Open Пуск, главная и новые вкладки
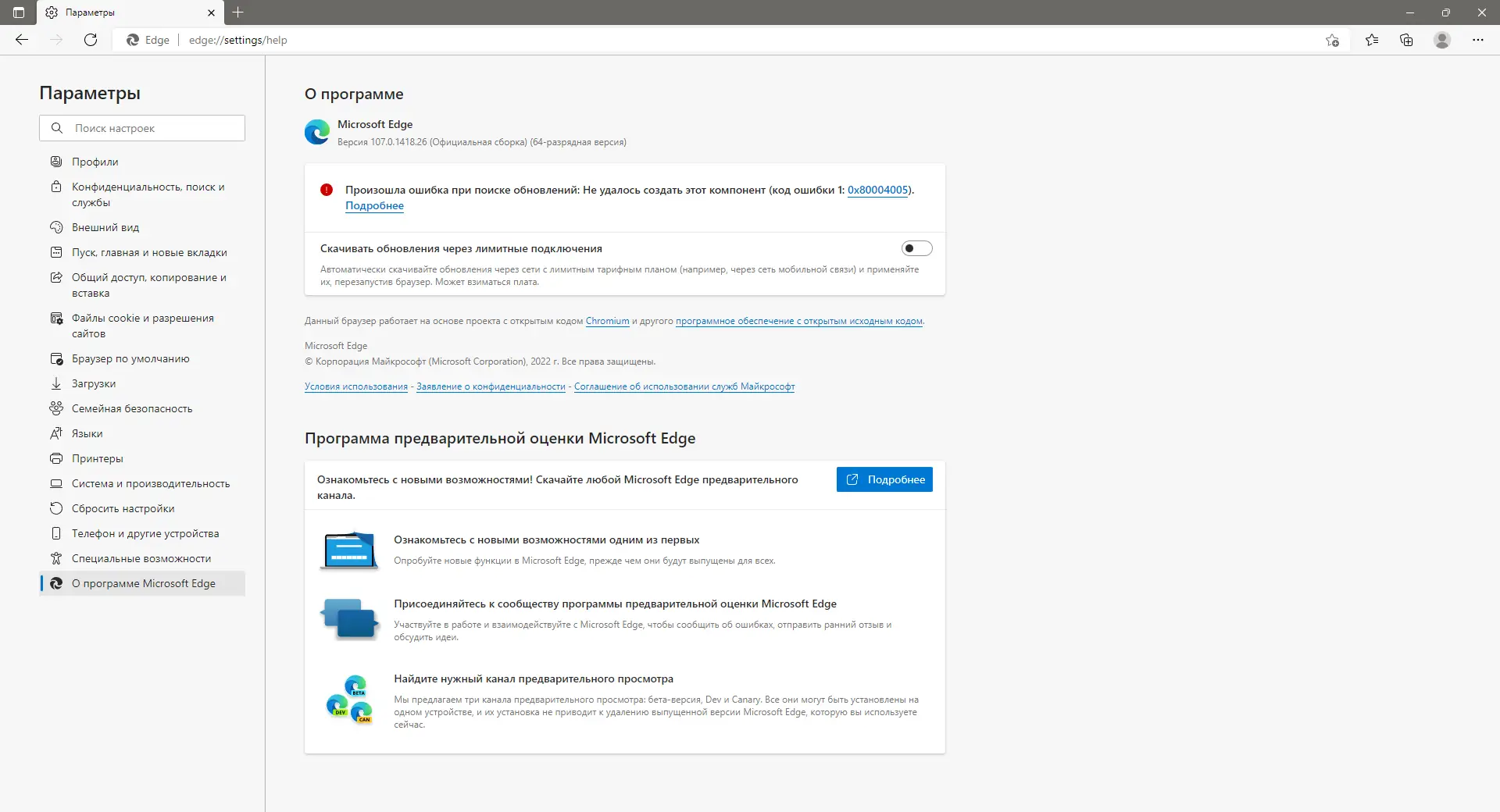Image resolution: width=1500 pixels, height=812 pixels. 142,252
